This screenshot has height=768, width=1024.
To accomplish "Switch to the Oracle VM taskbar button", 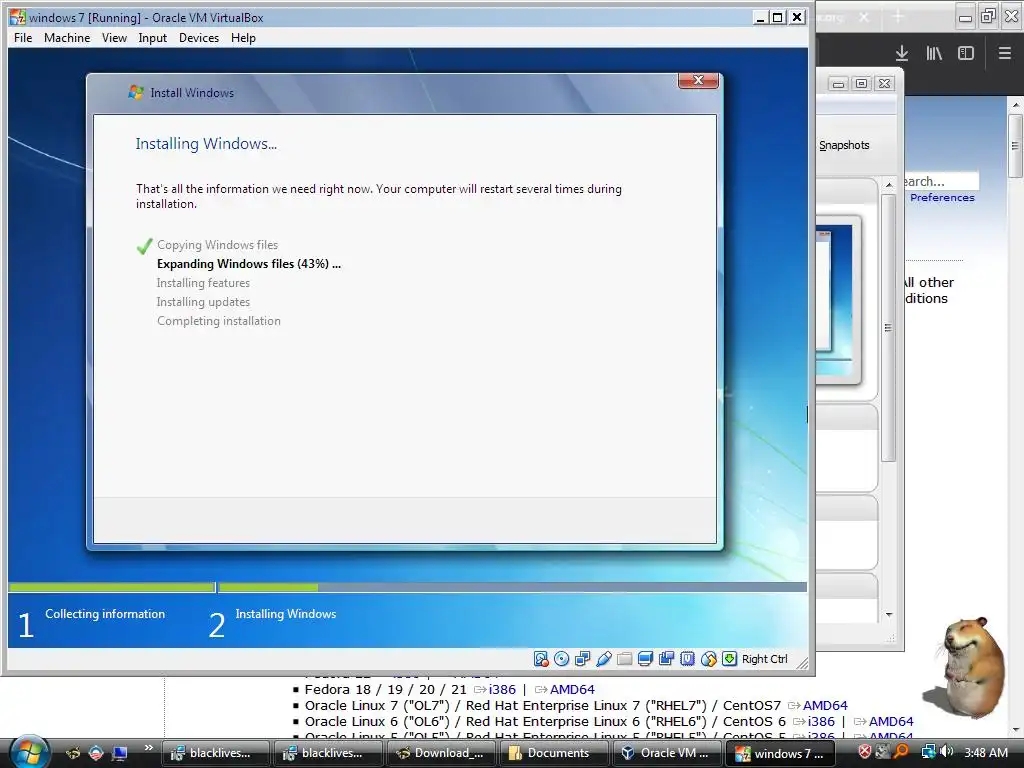I will 666,753.
